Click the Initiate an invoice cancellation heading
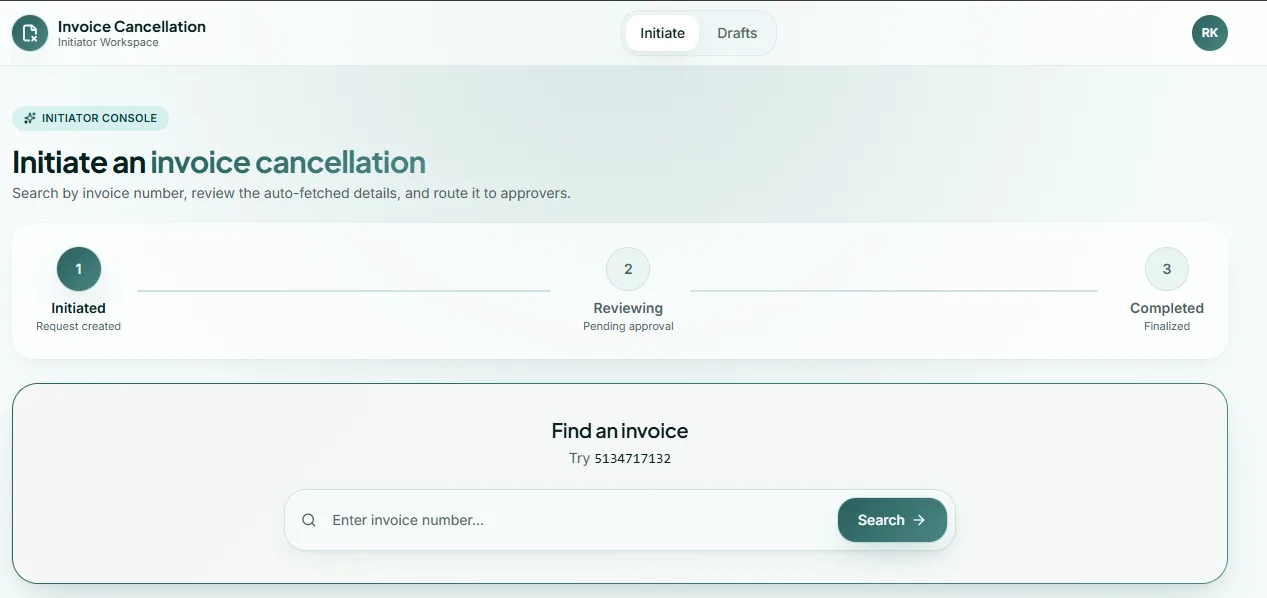Image resolution: width=1267 pixels, height=598 pixels. tap(219, 162)
